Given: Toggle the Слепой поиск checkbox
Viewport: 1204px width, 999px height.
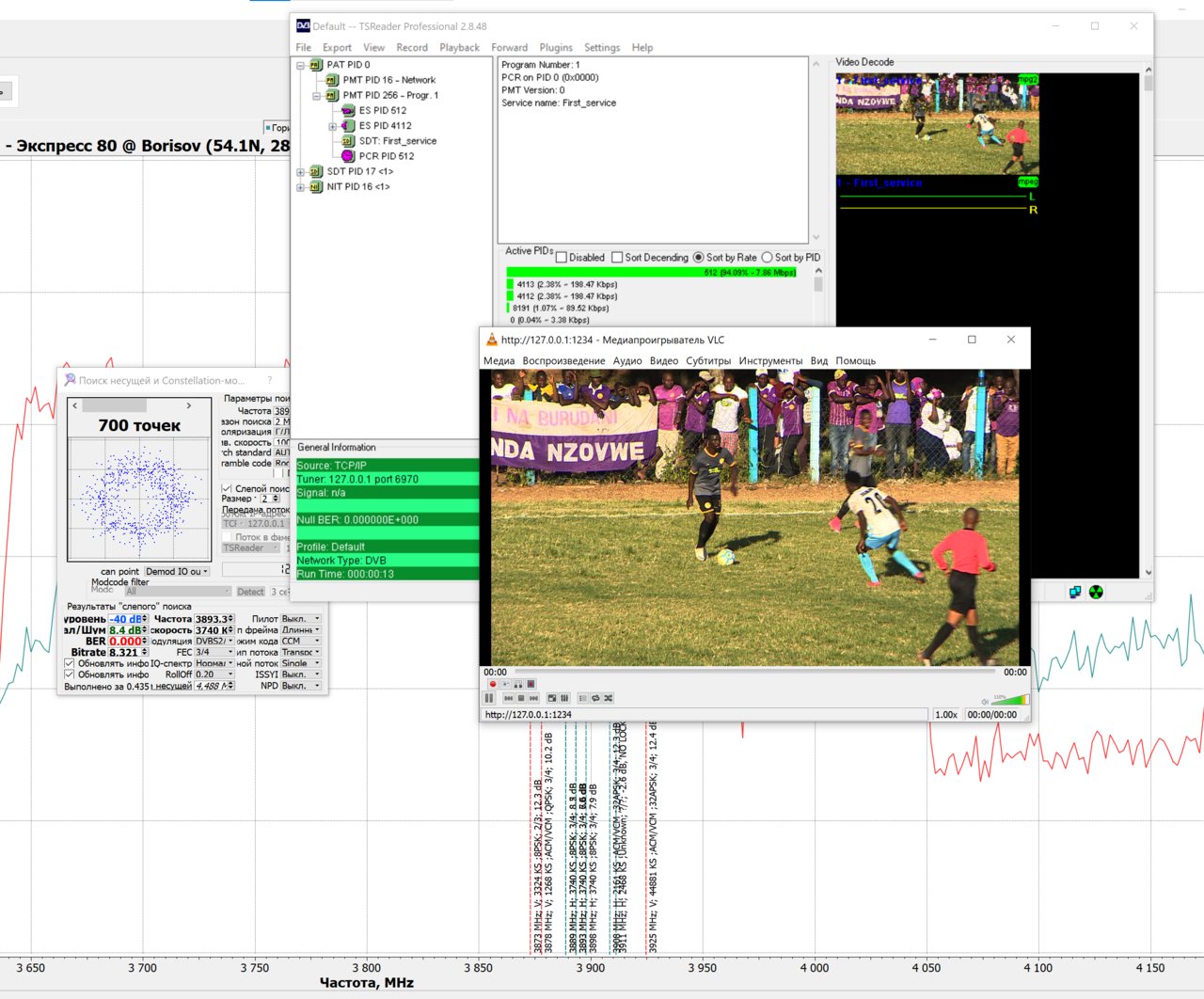Looking at the screenshot, I should pos(227,489).
